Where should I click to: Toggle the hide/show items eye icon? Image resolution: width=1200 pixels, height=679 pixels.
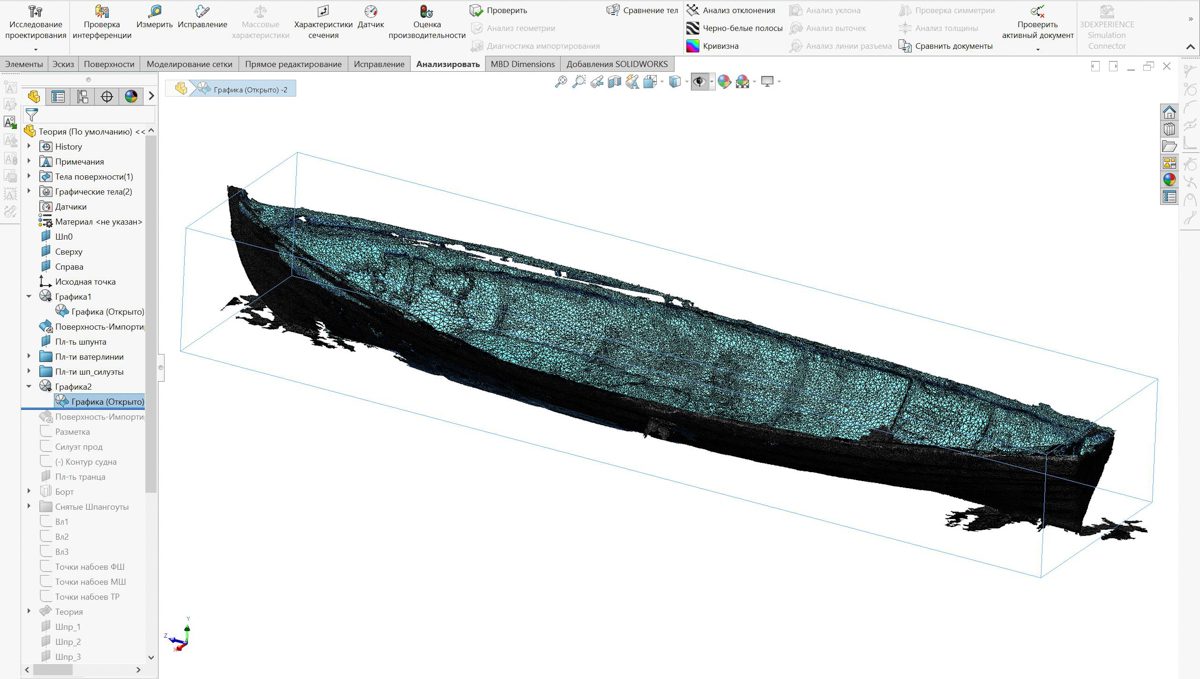coord(699,82)
